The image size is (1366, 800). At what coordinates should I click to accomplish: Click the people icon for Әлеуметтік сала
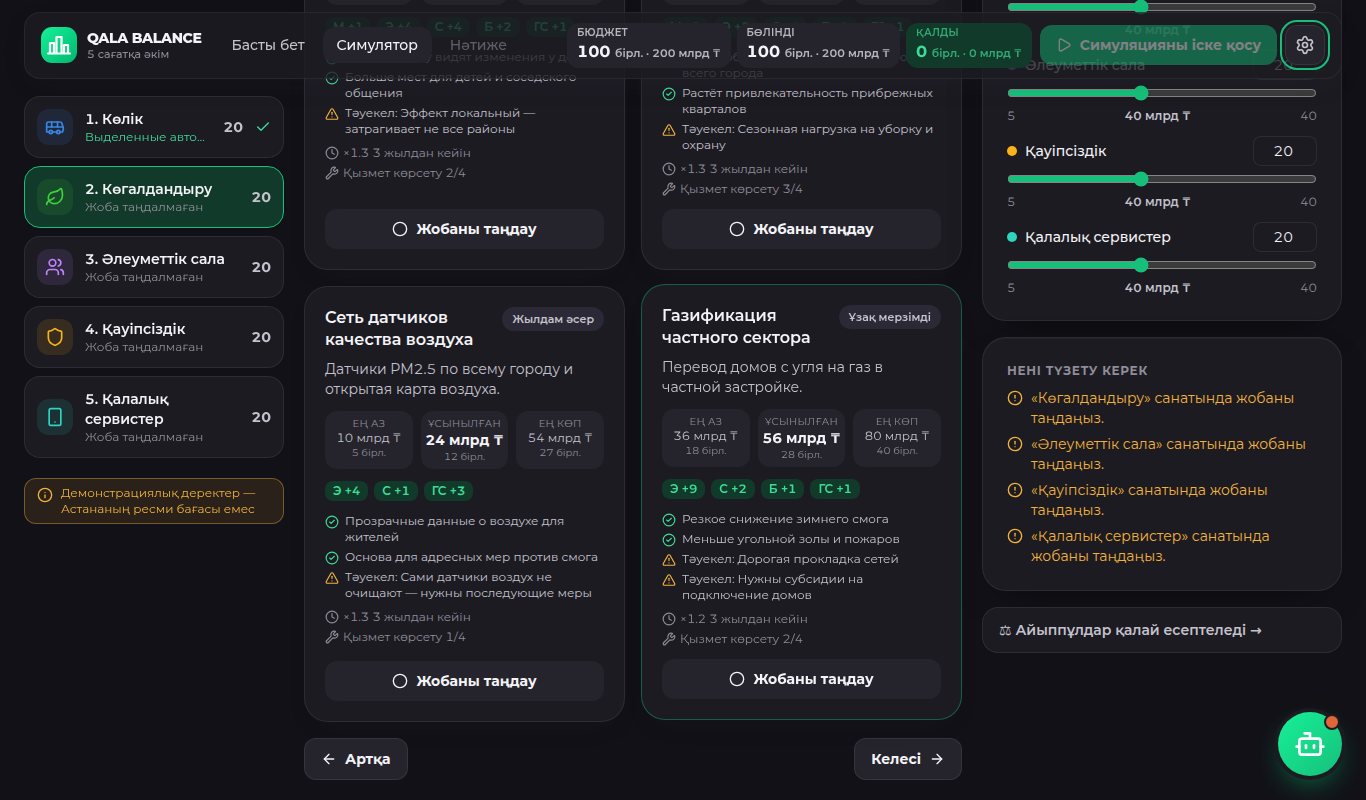pyautogui.click(x=55, y=267)
